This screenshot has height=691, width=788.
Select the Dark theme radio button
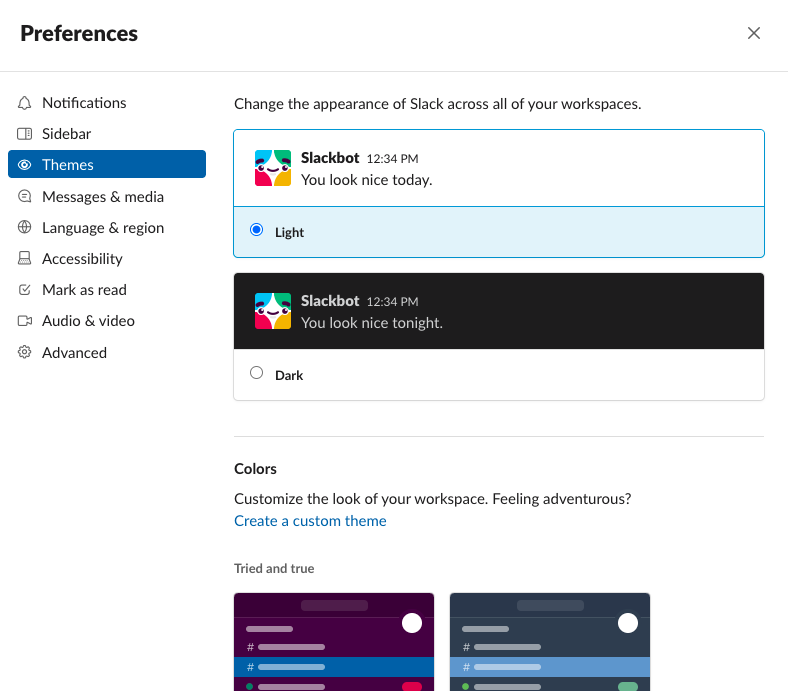click(256, 373)
